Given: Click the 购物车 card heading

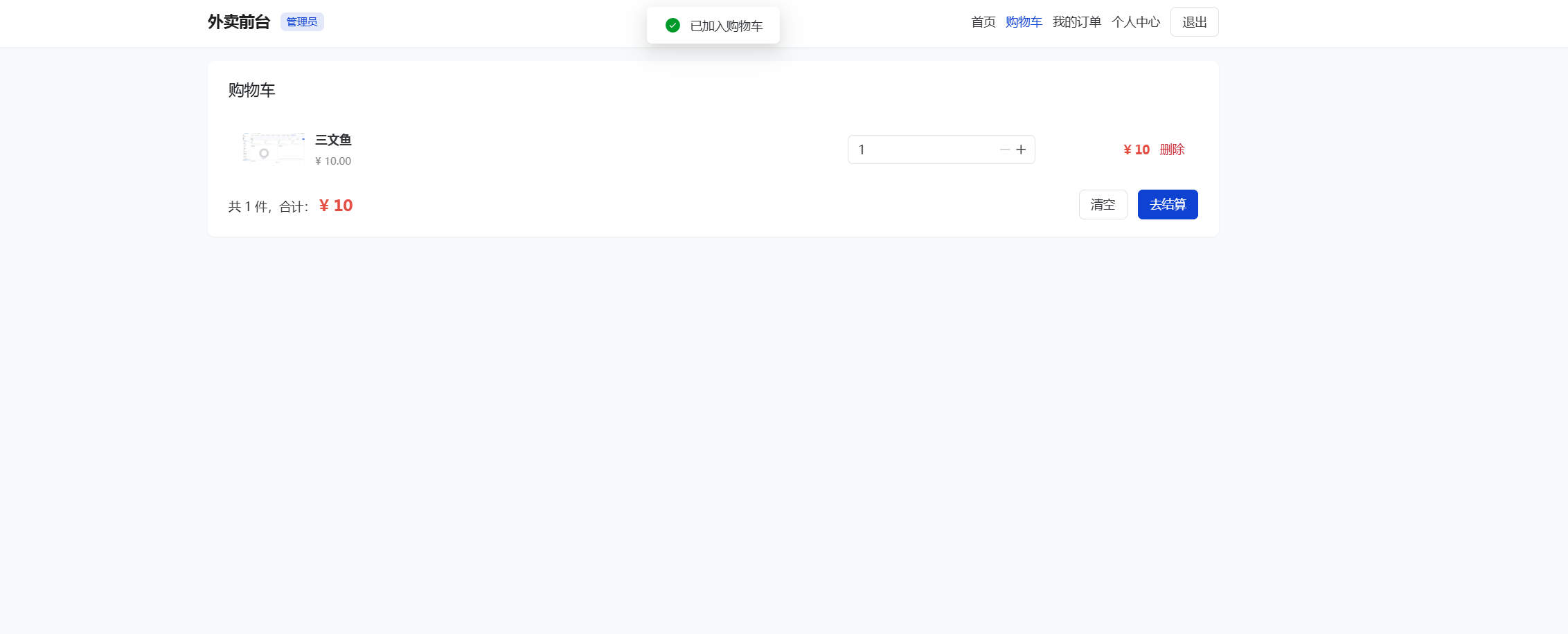Looking at the screenshot, I should [252, 90].
